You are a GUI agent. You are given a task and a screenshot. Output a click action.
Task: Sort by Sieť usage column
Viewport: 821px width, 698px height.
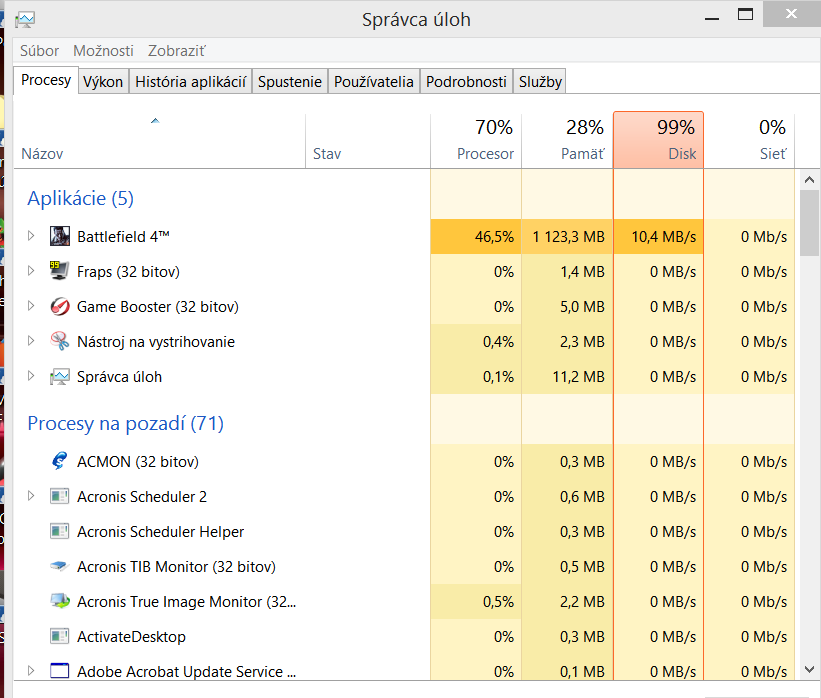(749, 140)
